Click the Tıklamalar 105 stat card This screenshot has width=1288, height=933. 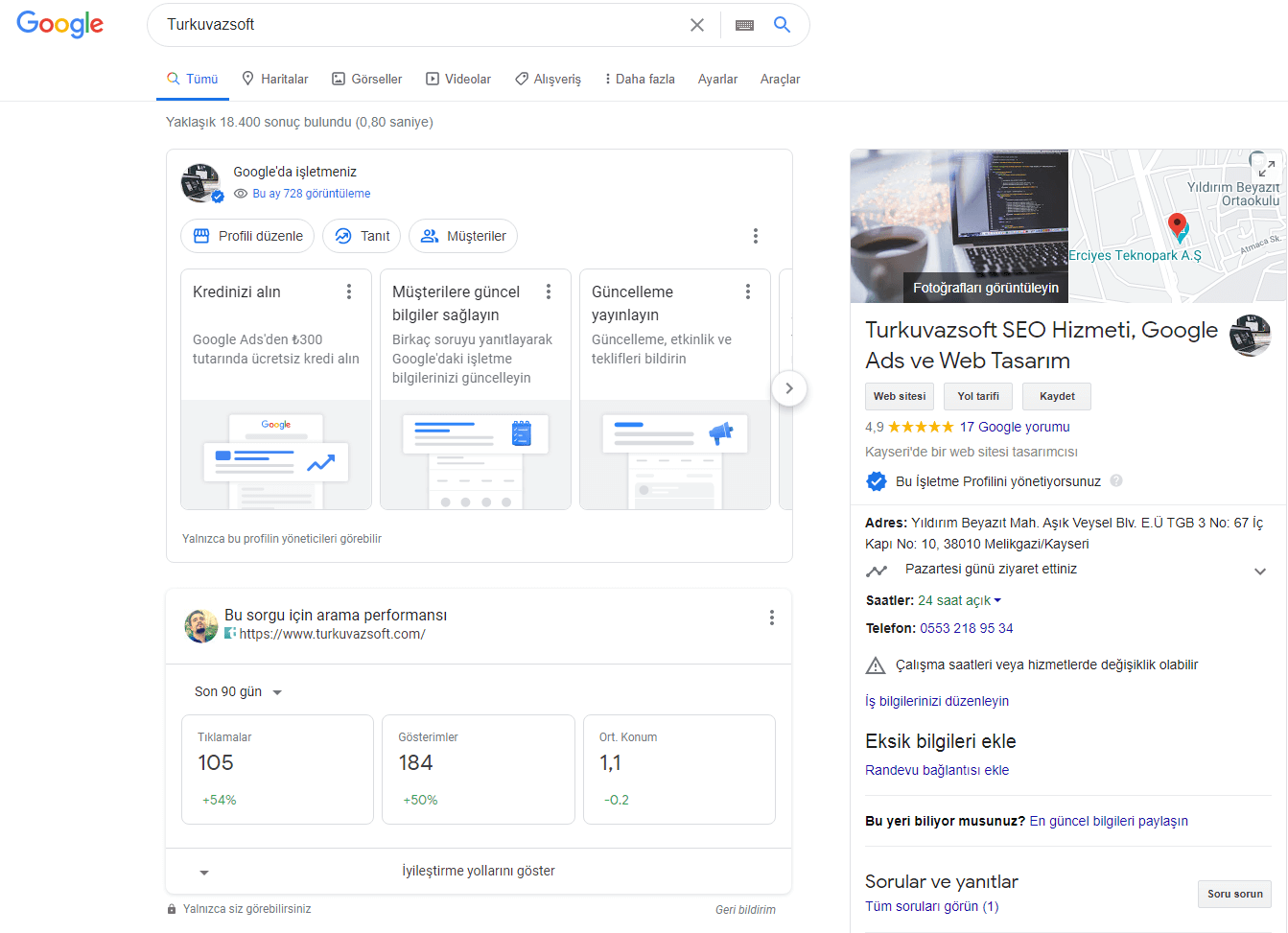(x=277, y=769)
